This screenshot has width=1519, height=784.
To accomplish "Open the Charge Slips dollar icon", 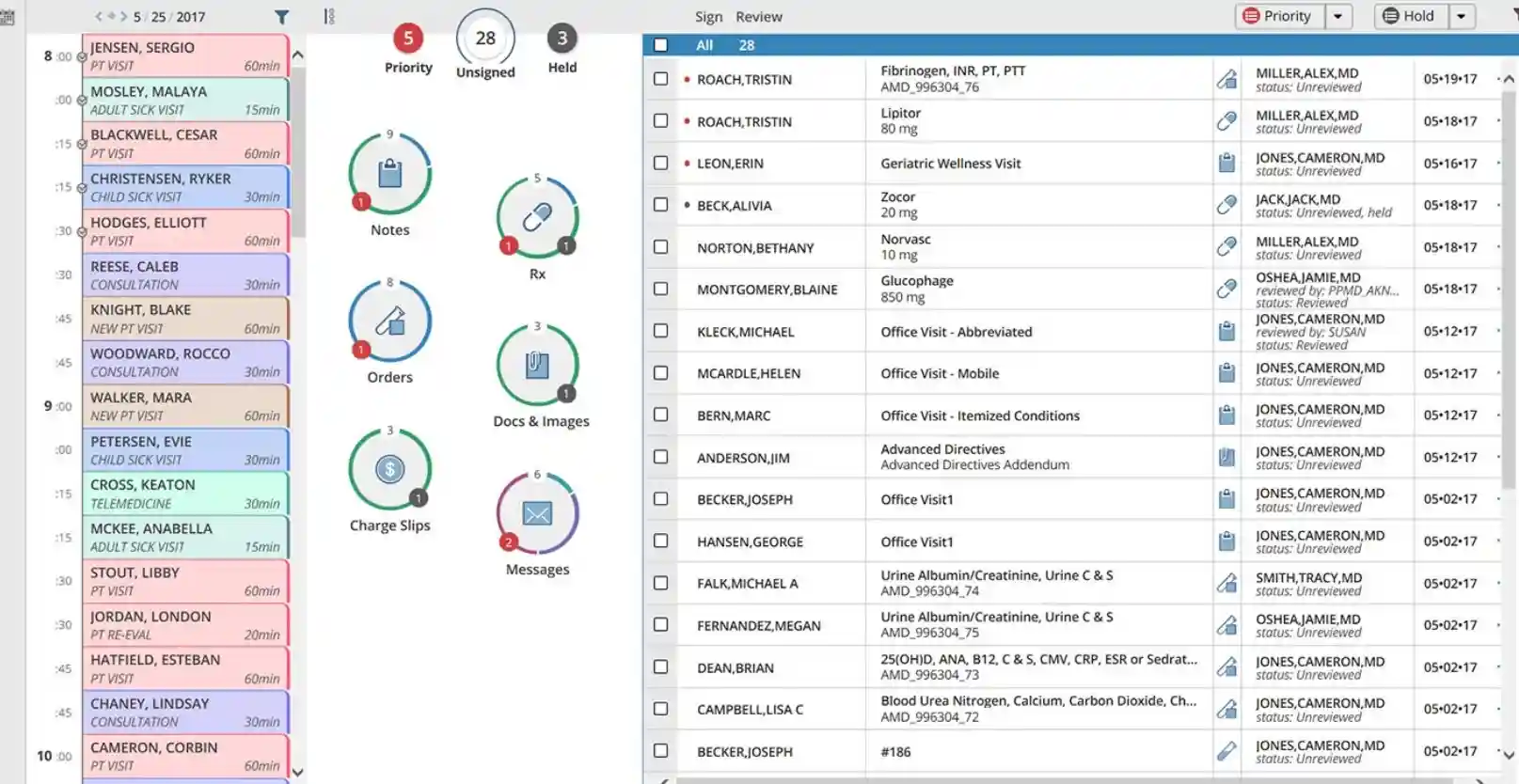I will (x=389, y=469).
